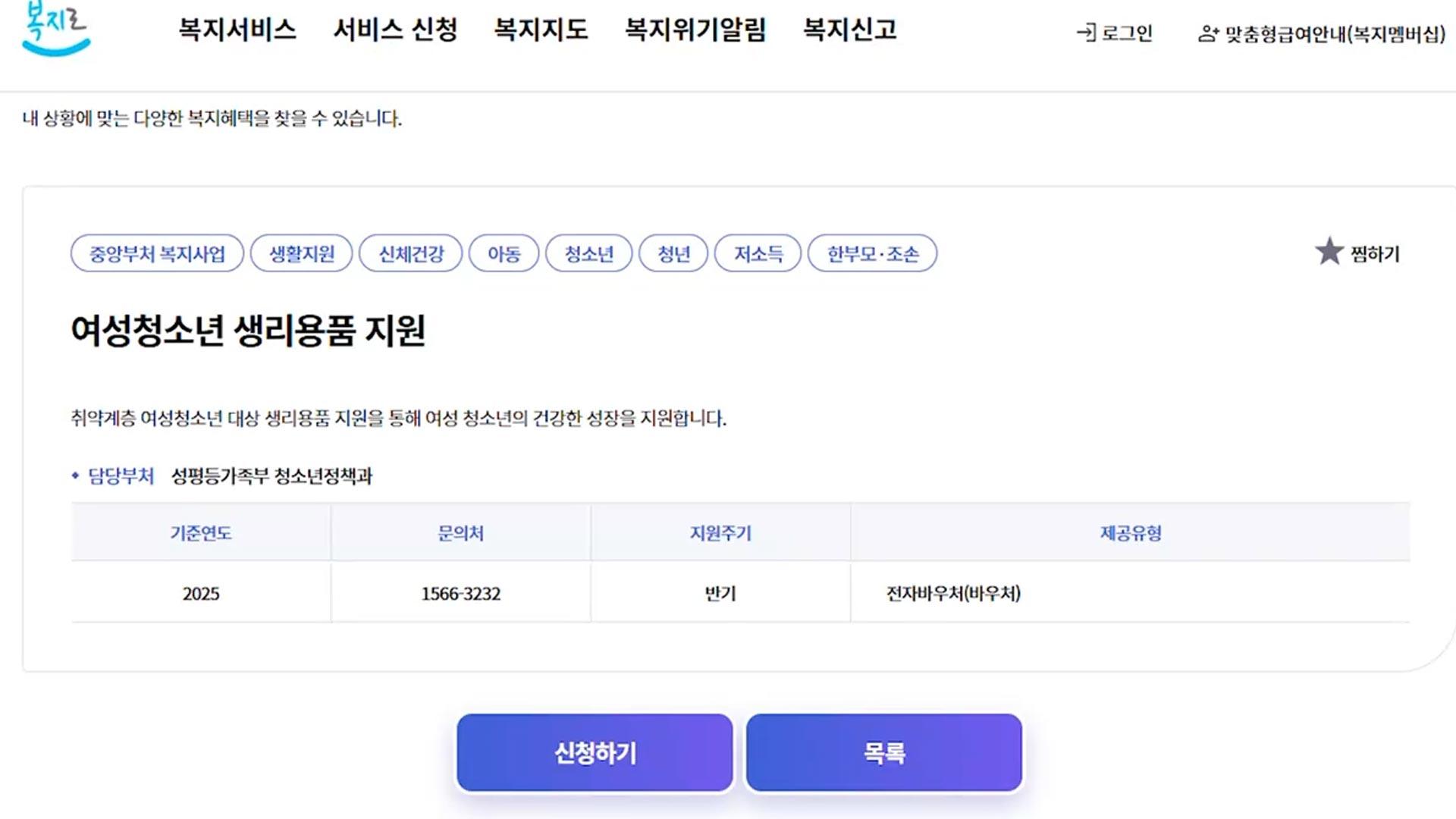Click the 담당부처 diamond marker icon
1456x819 pixels.
pos(75,477)
